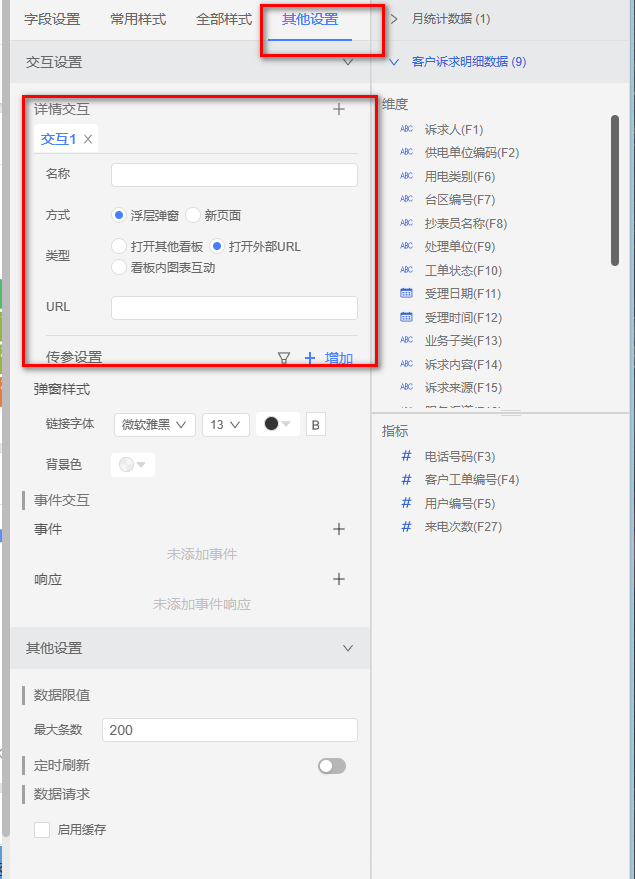635x879 pixels.
Task: Turn on the 定时刷新 switch
Action: (331, 766)
